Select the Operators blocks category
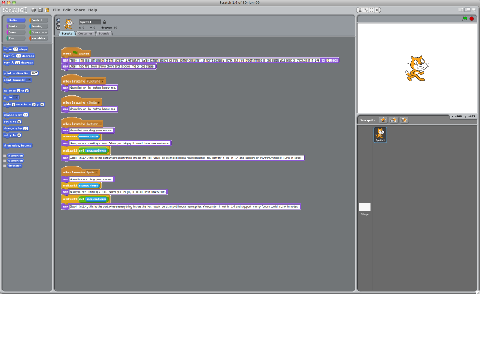Screen dimensions: 480x360 coord(38,32)
